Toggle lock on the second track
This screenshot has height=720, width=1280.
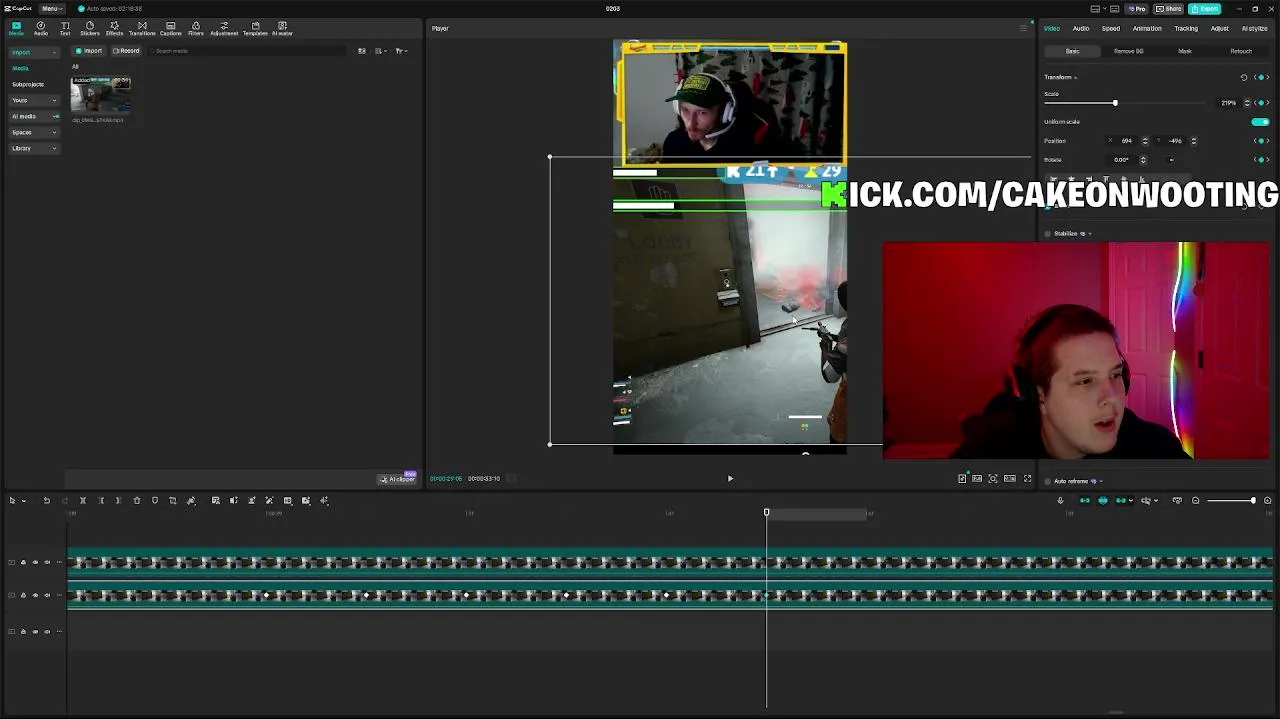pos(23,595)
